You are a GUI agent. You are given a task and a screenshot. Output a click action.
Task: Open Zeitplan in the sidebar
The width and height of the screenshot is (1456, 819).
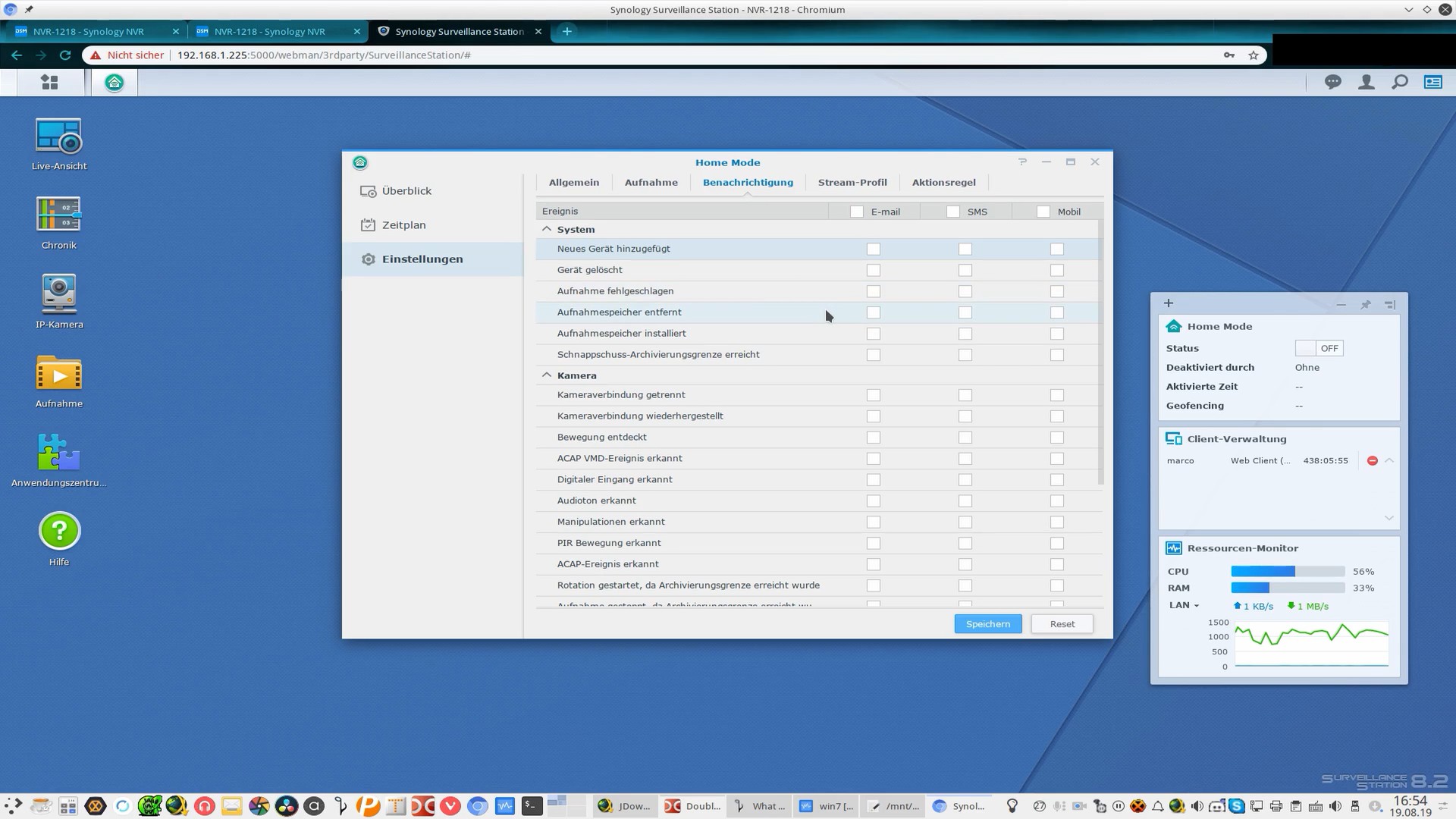(x=432, y=225)
